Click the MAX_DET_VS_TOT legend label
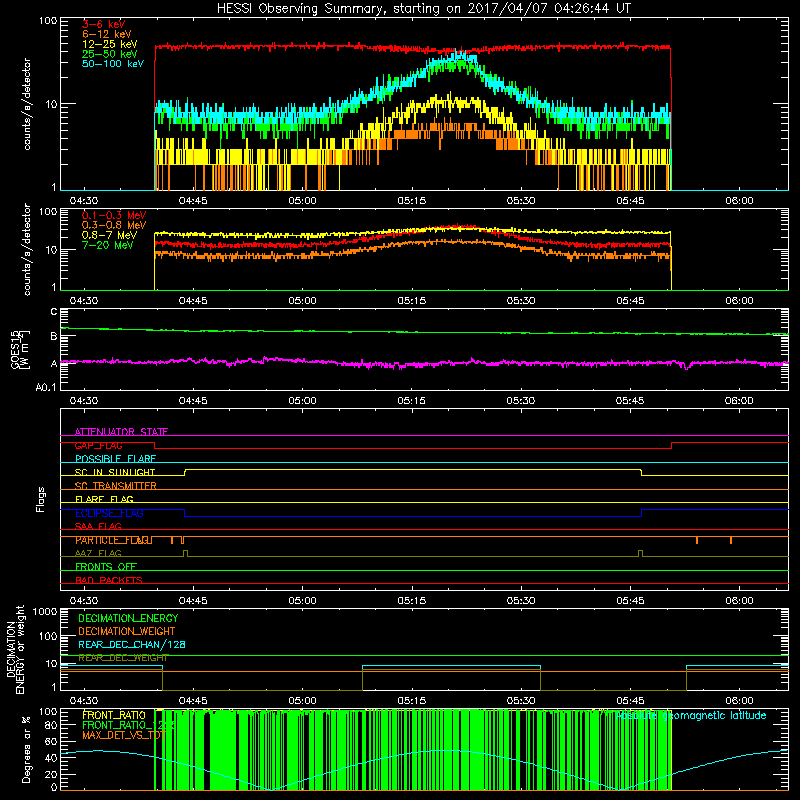 pos(123,735)
